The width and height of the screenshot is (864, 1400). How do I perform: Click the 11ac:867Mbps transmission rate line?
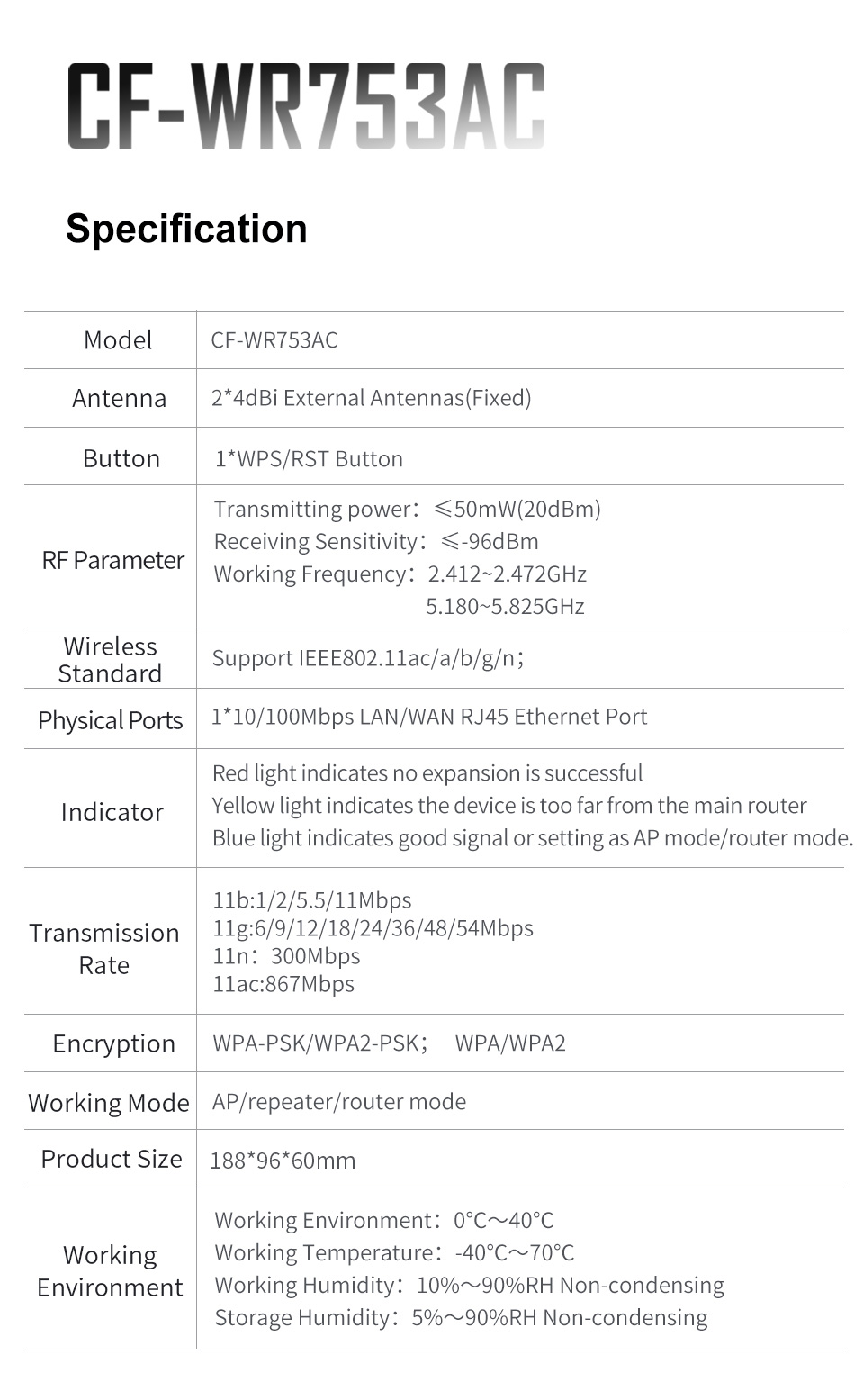(x=283, y=984)
